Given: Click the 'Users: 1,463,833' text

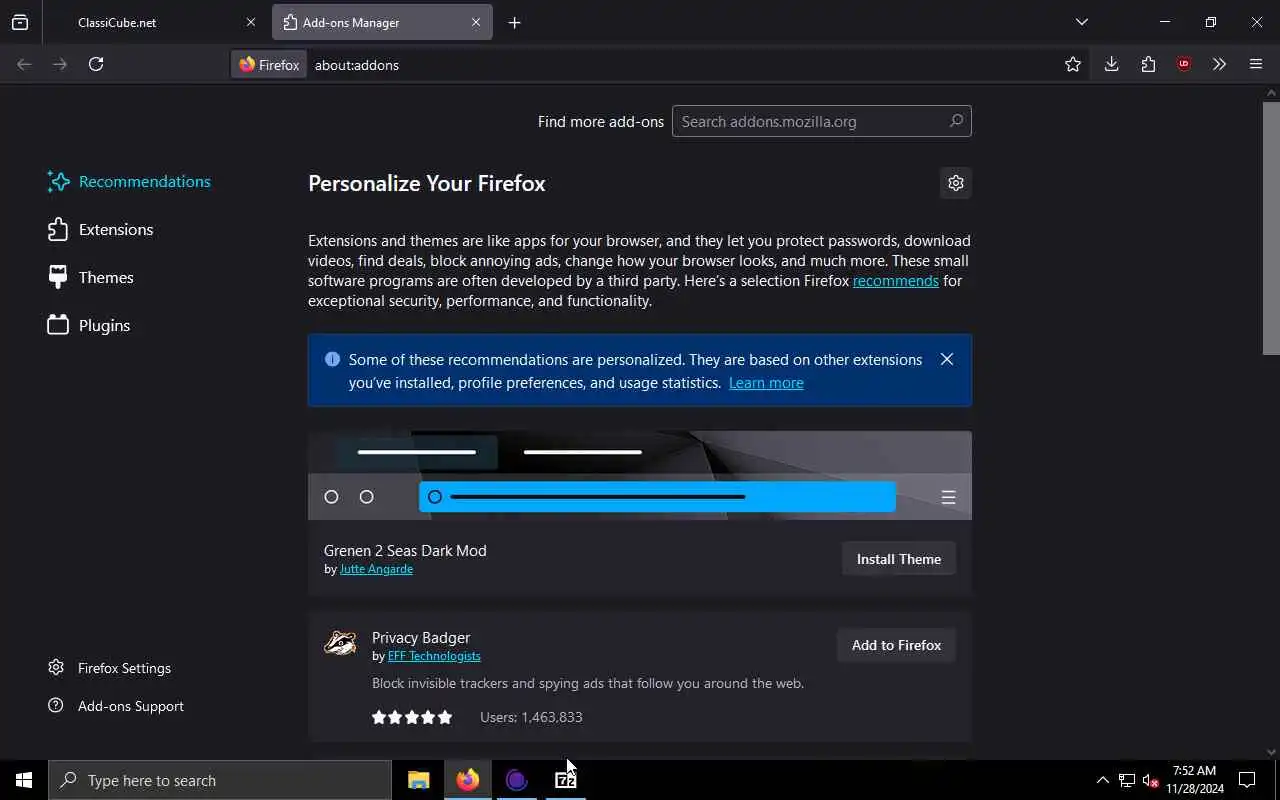Looking at the screenshot, I should (531, 717).
